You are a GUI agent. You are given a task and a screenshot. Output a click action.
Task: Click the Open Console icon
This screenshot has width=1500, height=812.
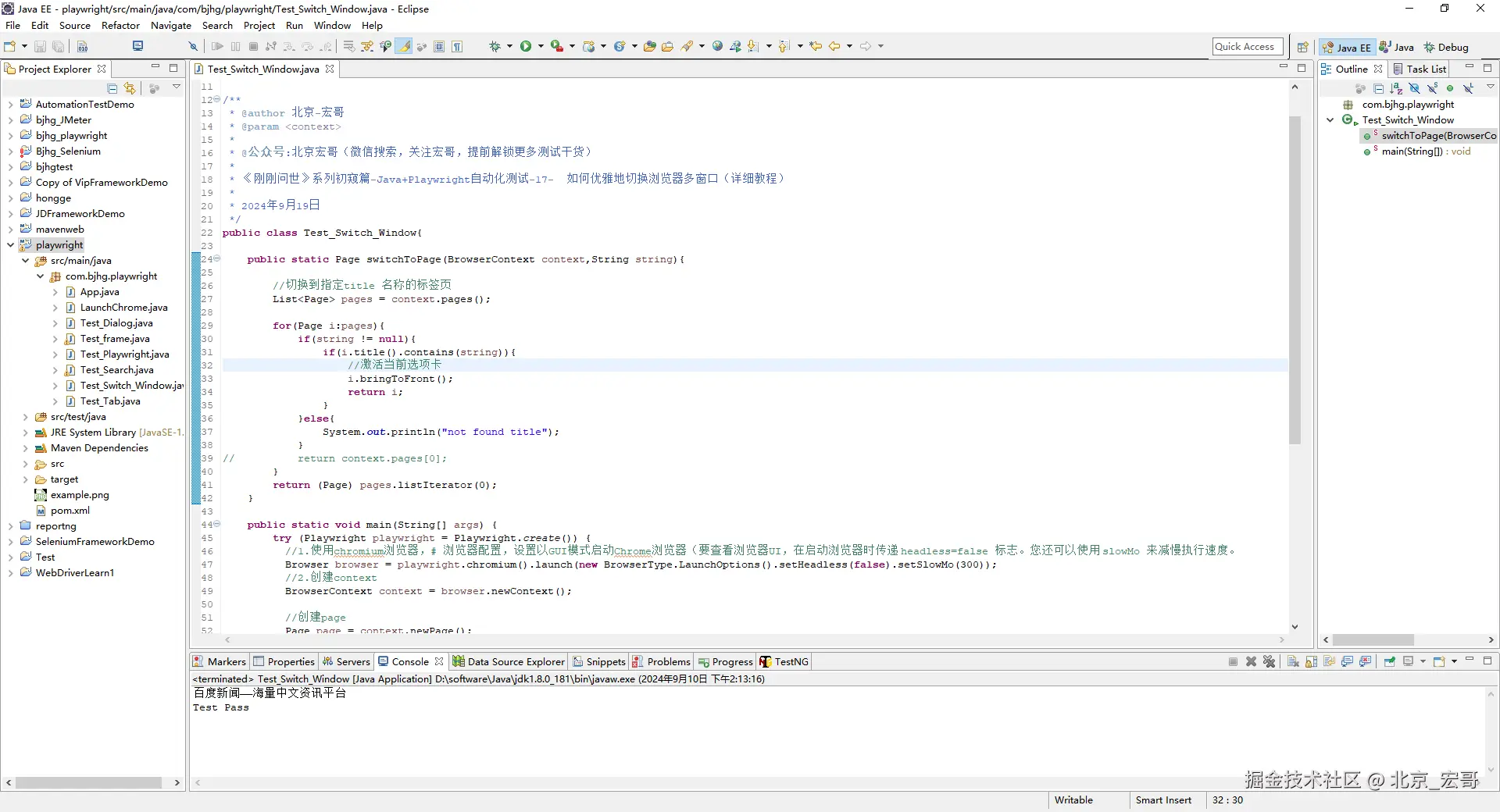(x=1439, y=662)
